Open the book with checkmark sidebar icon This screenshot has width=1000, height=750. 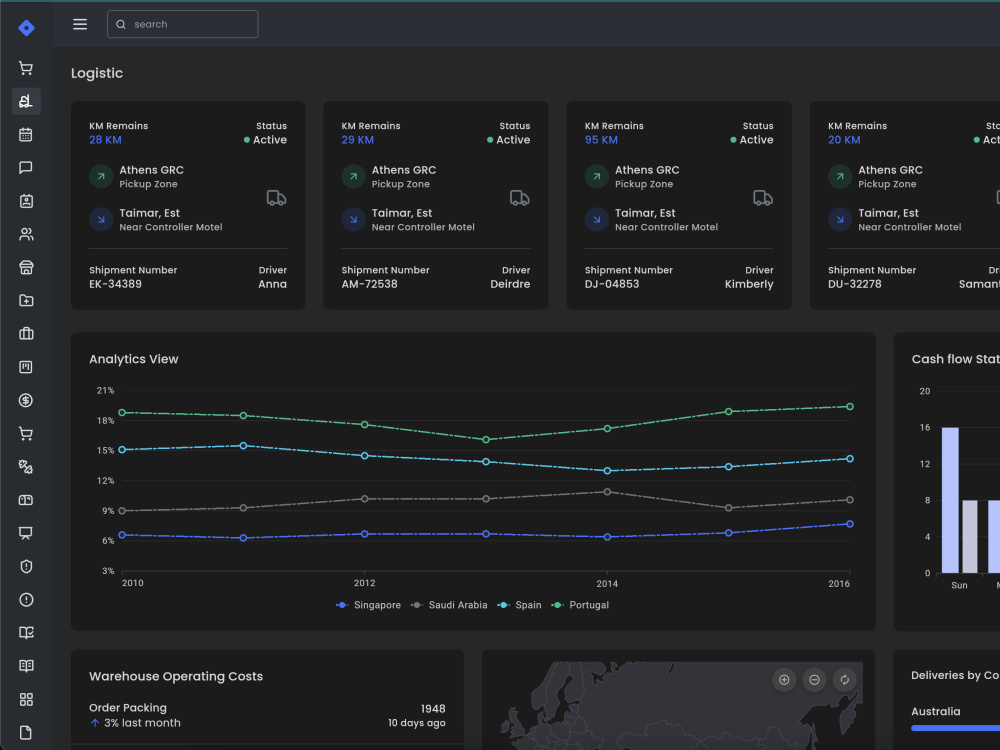[x=26, y=633]
